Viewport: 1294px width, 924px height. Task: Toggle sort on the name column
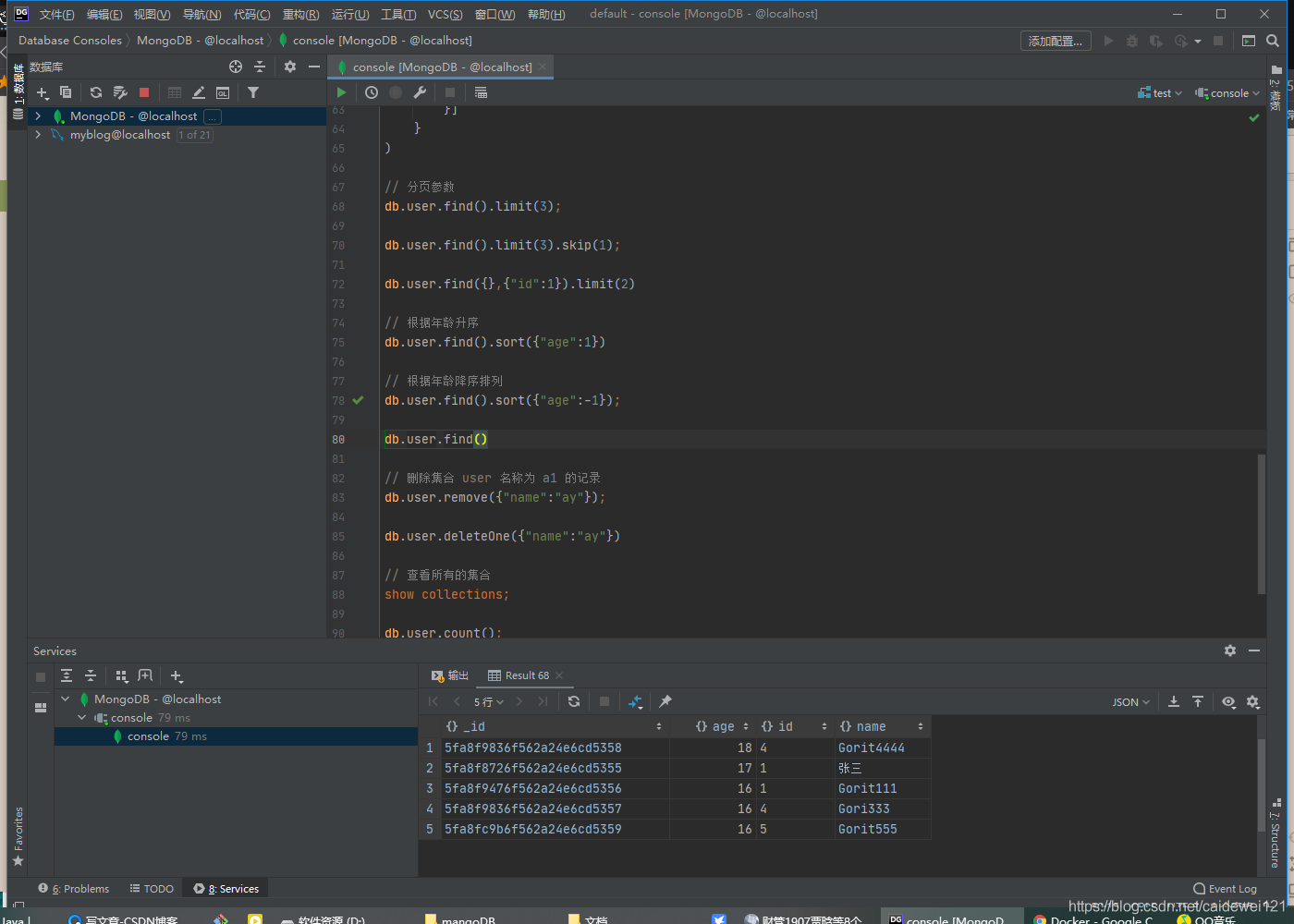coord(921,726)
